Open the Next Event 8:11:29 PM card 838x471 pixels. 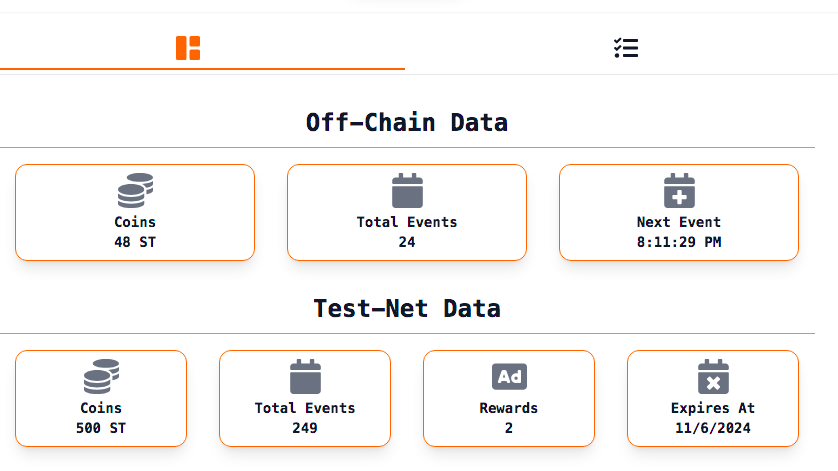679,212
